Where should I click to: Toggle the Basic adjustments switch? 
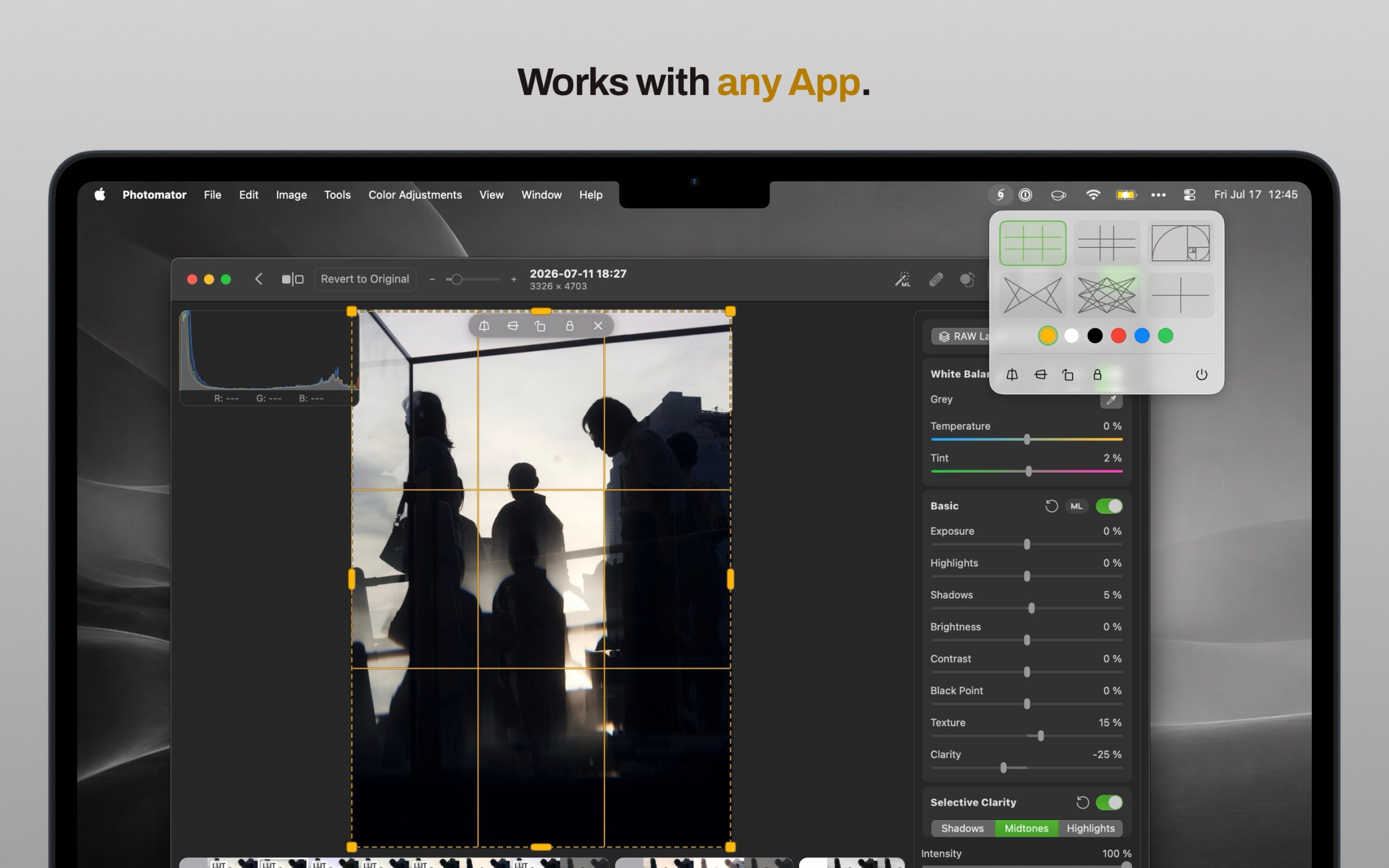(x=1108, y=506)
